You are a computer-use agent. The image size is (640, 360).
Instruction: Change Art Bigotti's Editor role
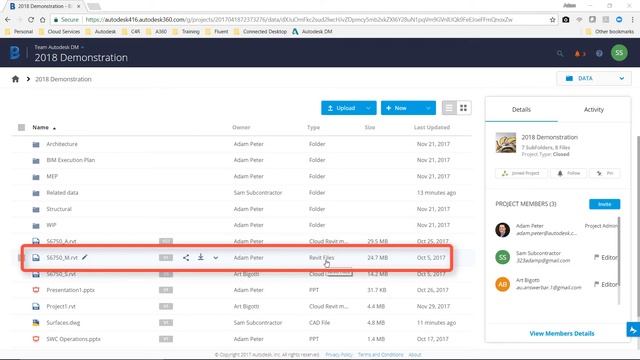click(605, 284)
